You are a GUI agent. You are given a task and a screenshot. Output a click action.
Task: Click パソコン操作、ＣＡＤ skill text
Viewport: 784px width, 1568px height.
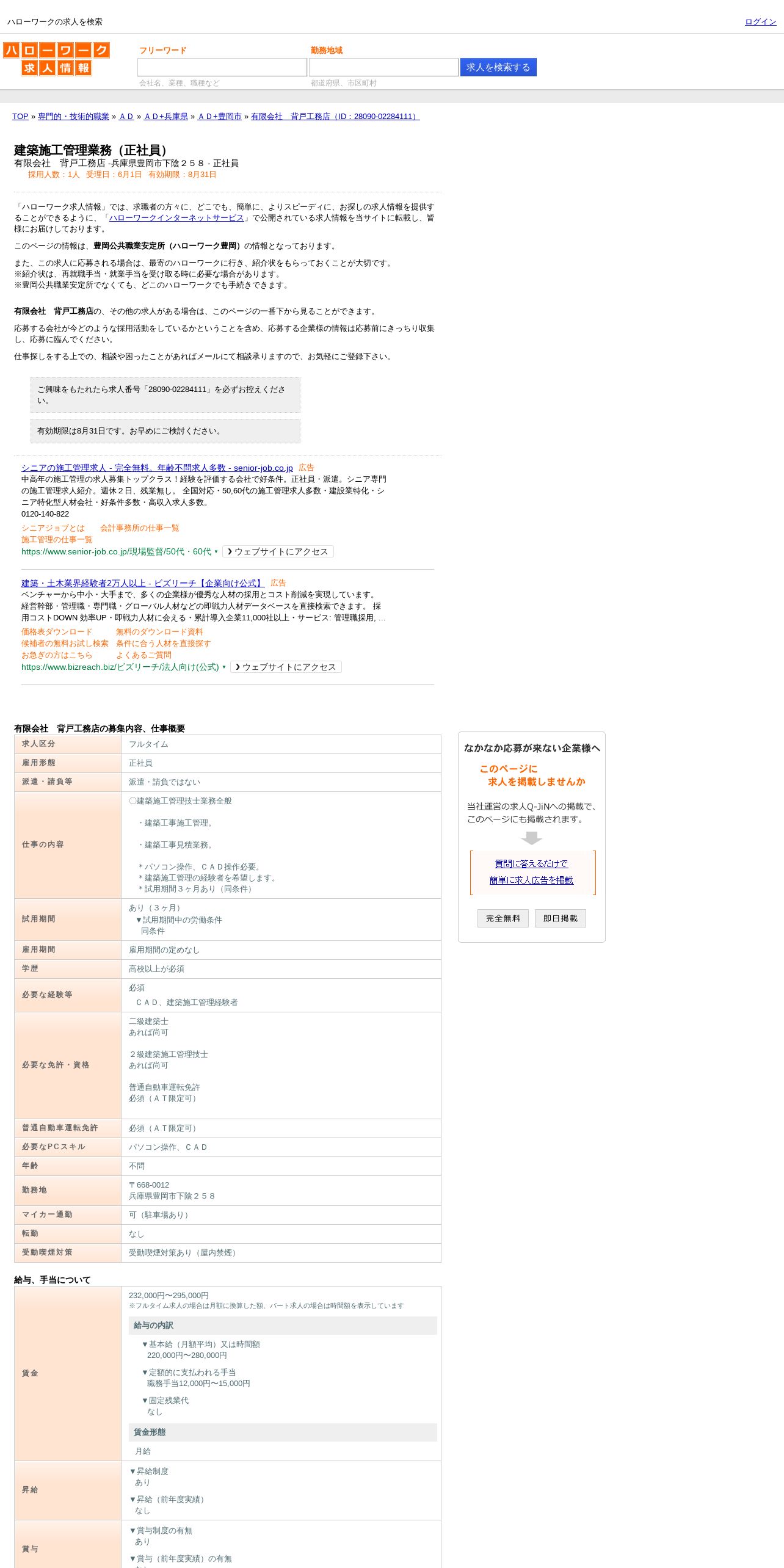click(168, 1147)
